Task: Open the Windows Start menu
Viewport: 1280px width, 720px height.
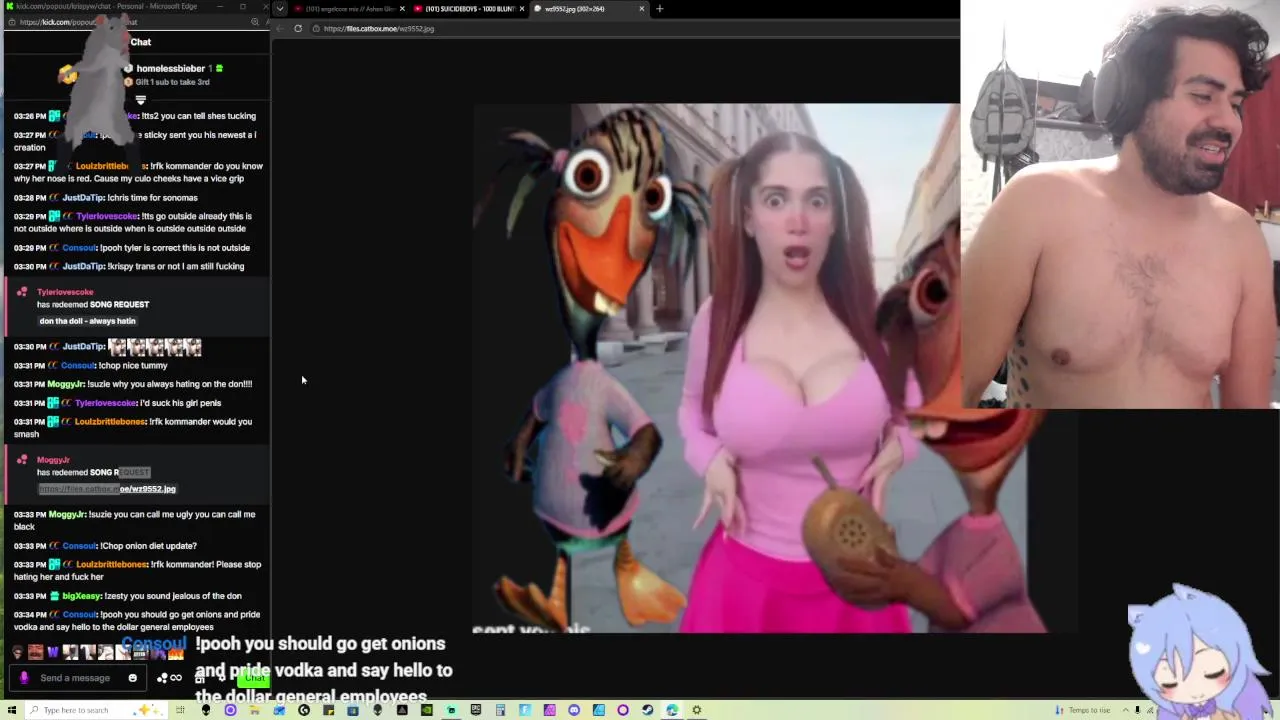Action: coord(12,710)
